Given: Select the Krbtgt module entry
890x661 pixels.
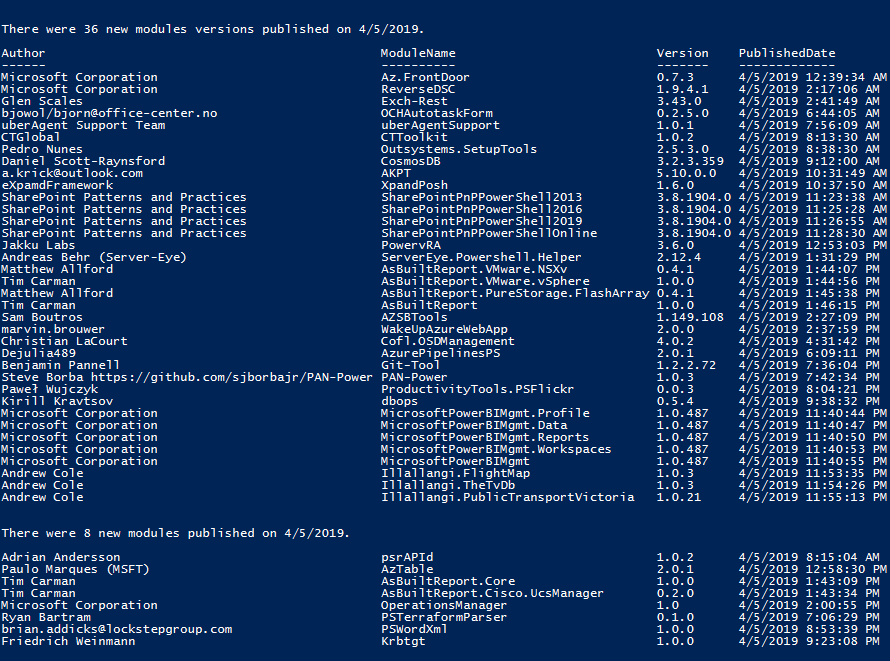Looking at the screenshot, I should pos(402,641).
